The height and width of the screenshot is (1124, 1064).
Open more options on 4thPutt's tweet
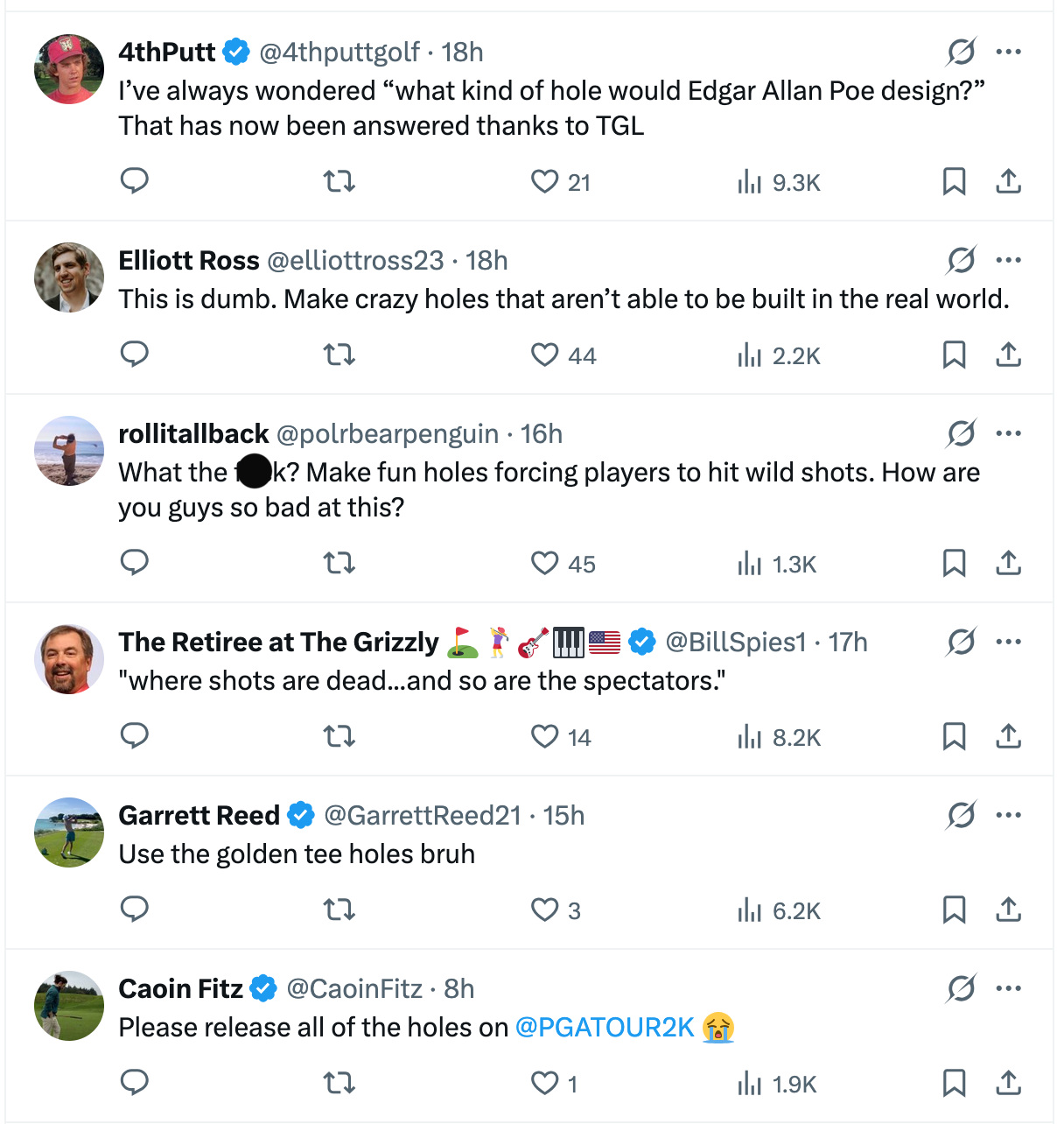[x=1009, y=52]
